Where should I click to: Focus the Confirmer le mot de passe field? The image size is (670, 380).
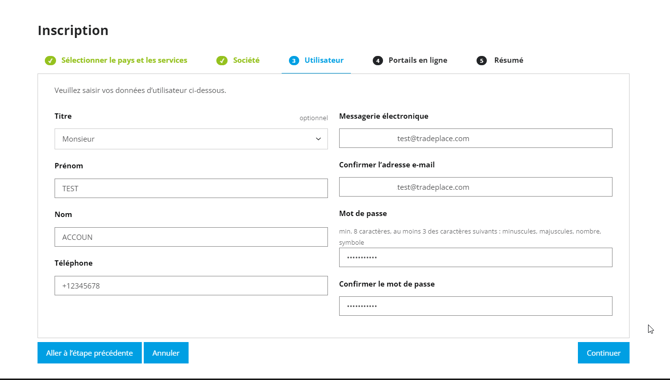click(476, 306)
